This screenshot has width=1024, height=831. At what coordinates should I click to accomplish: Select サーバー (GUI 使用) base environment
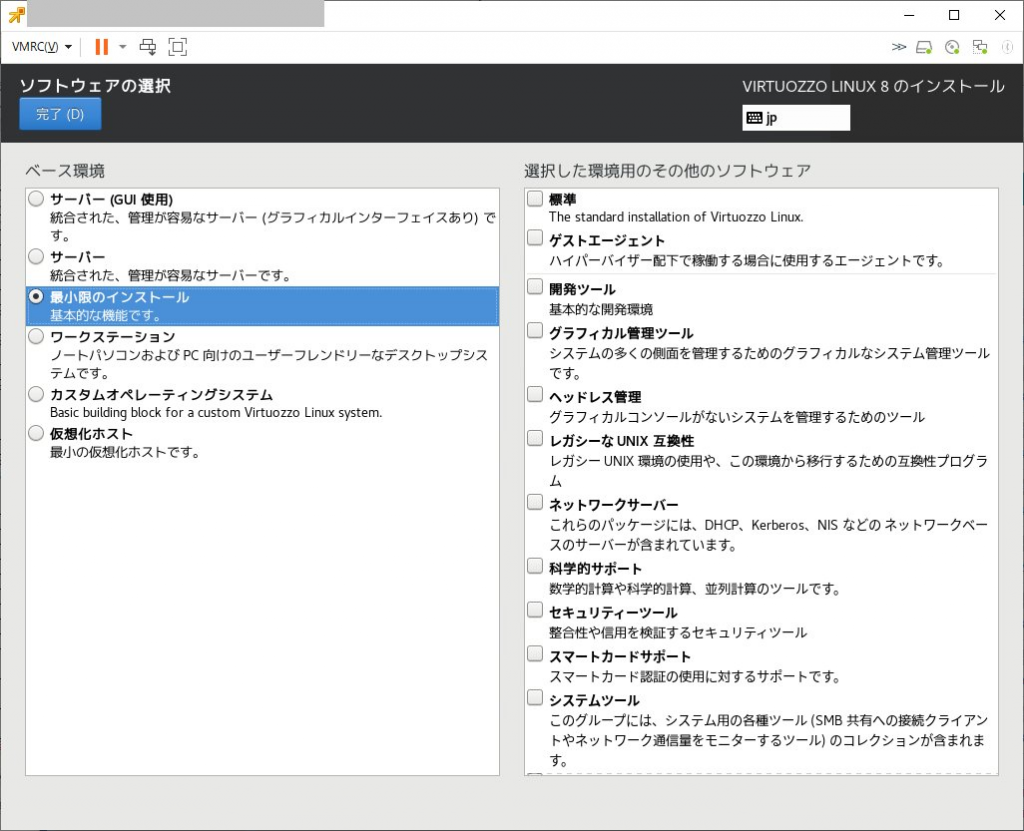click(x=36, y=199)
